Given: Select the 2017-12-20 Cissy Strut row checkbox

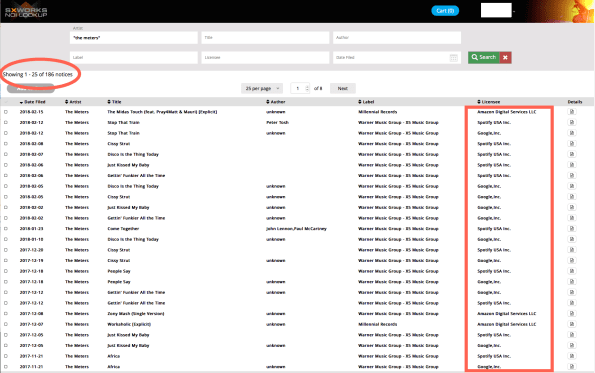Looking at the screenshot, I should [6, 250].
